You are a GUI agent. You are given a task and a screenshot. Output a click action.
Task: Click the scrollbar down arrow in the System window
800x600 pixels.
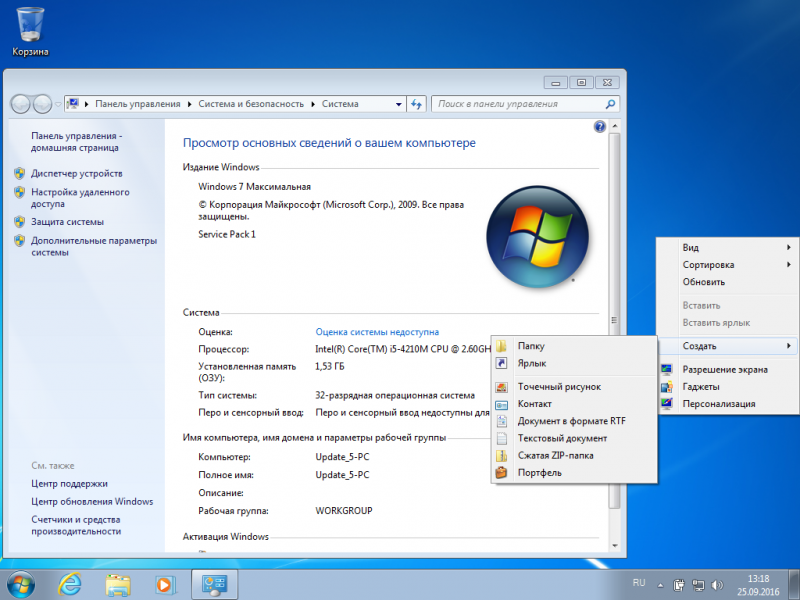click(x=615, y=545)
